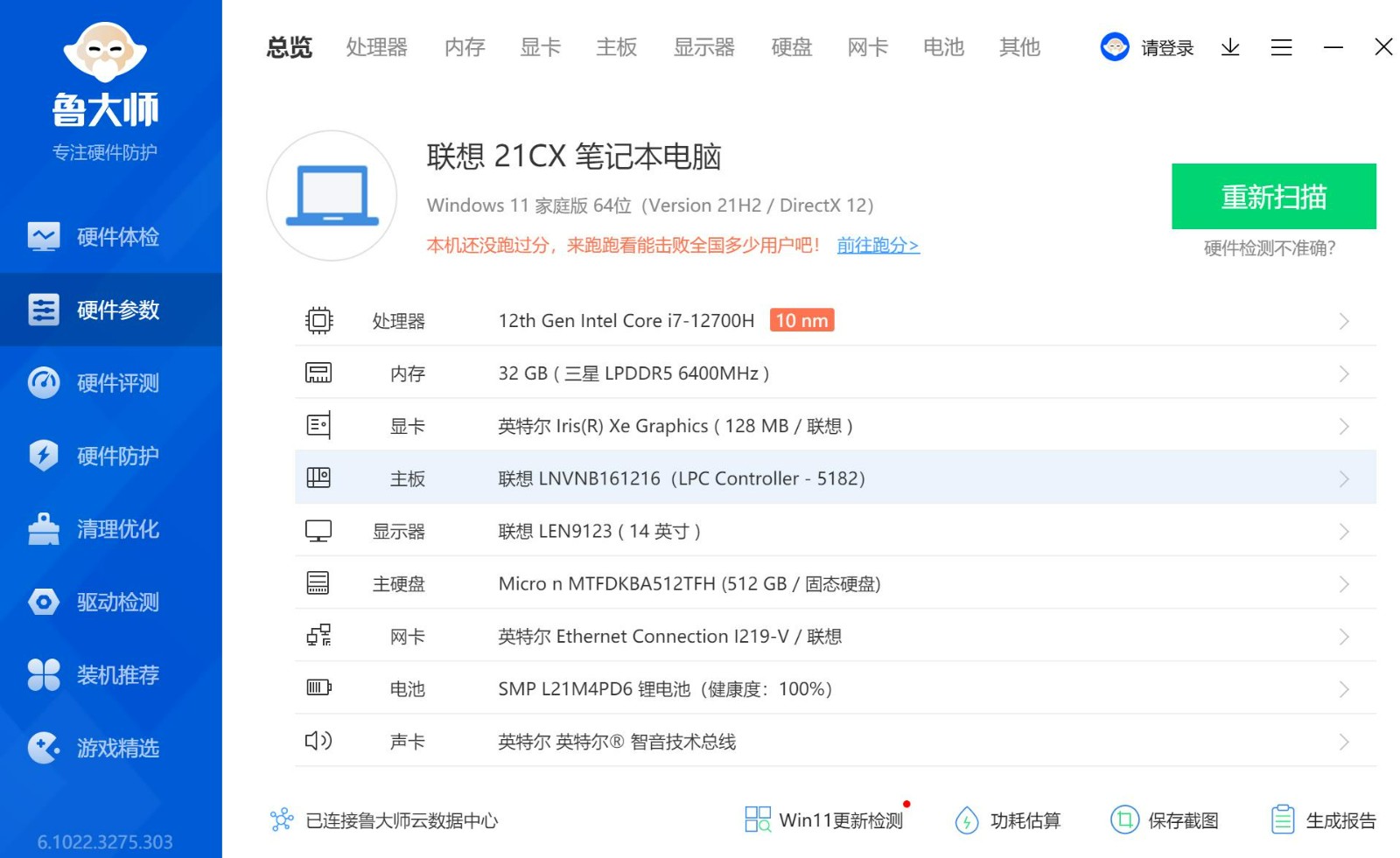Image resolution: width=1400 pixels, height=858 pixels.
Task: Click the Win11 update check icon
Action: click(758, 820)
